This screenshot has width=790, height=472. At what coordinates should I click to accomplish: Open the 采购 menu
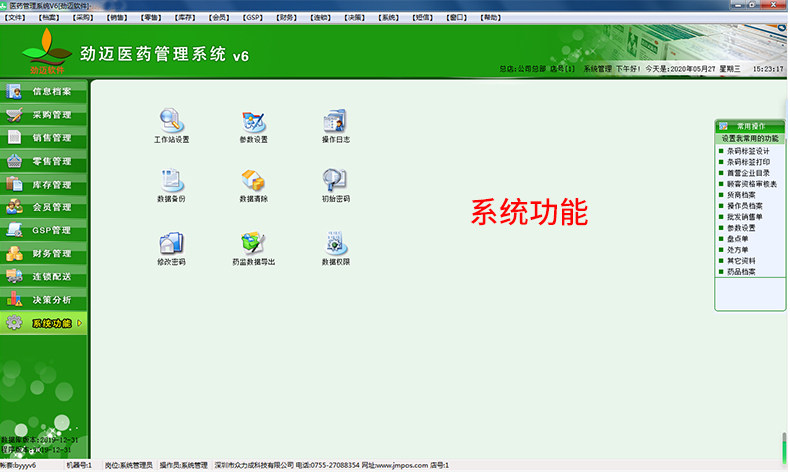click(x=83, y=18)
